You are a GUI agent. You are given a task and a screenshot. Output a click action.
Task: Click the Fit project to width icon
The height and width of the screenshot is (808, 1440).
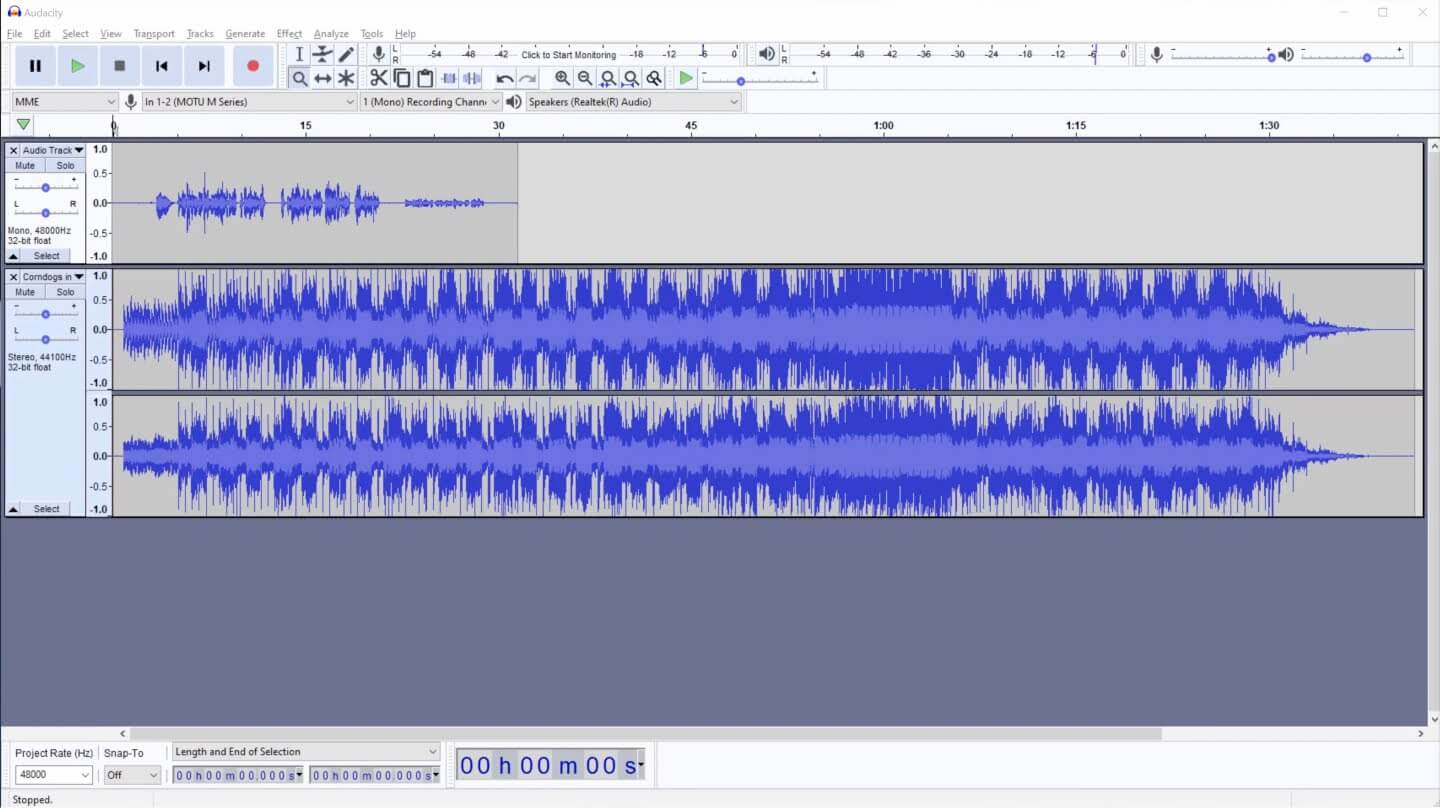[x=631, y=78]
